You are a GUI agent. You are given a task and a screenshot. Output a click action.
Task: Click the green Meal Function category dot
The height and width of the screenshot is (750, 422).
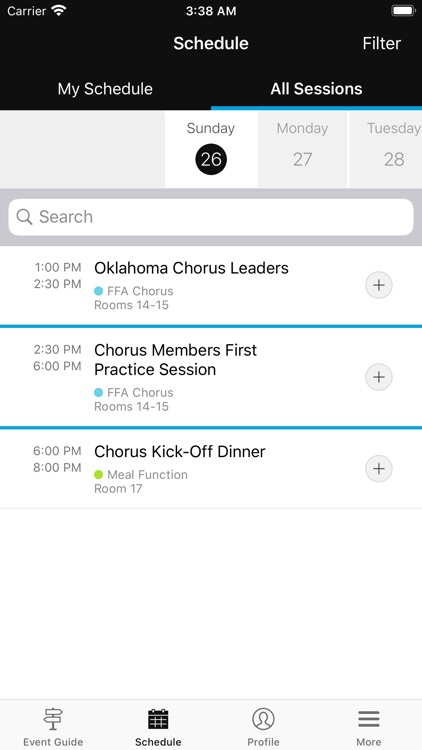(x=99, y=474)
